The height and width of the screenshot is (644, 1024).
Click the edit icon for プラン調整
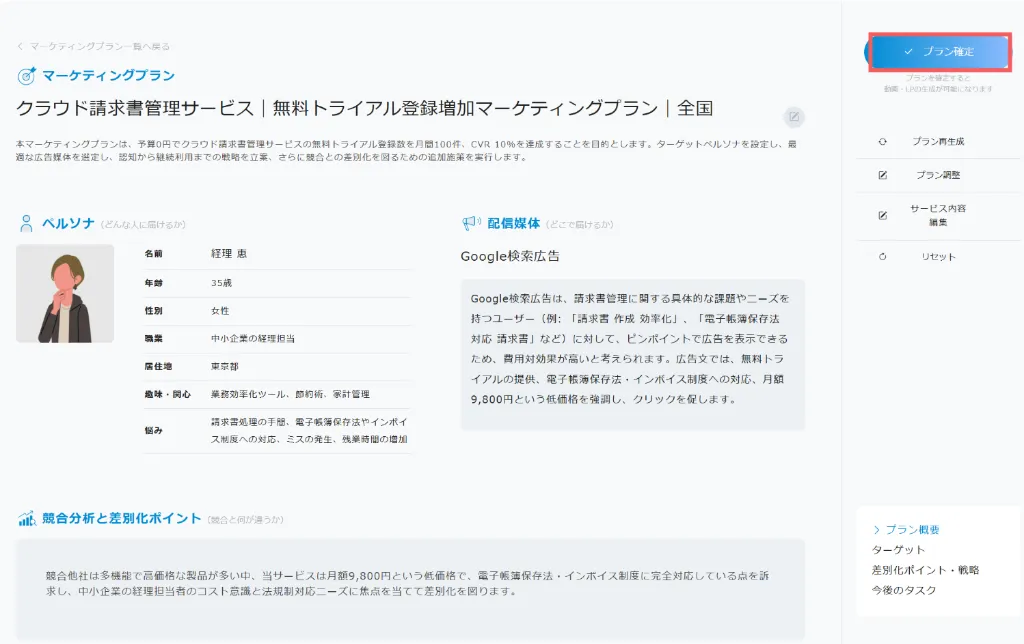[882, 175]
